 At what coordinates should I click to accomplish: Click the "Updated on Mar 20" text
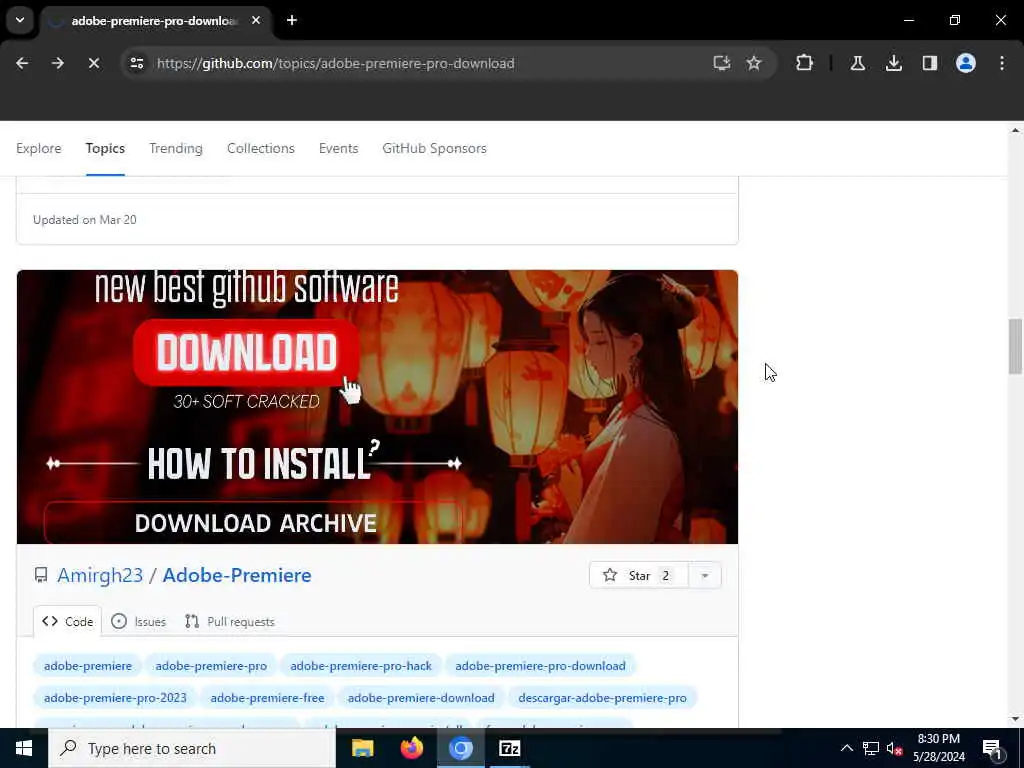[x=85, y=219]
